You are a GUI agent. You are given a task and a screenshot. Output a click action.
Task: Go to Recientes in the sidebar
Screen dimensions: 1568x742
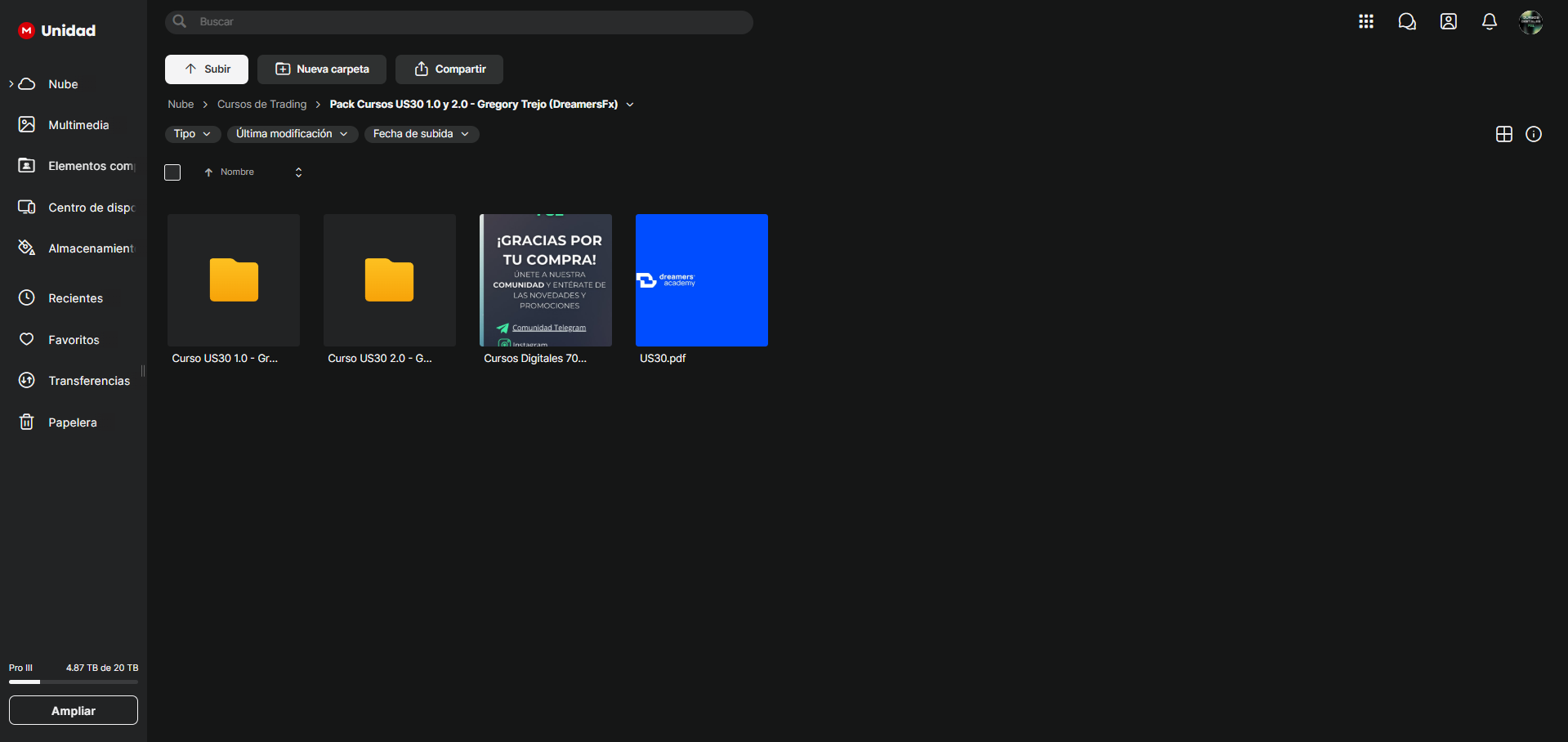coord(75,298)
